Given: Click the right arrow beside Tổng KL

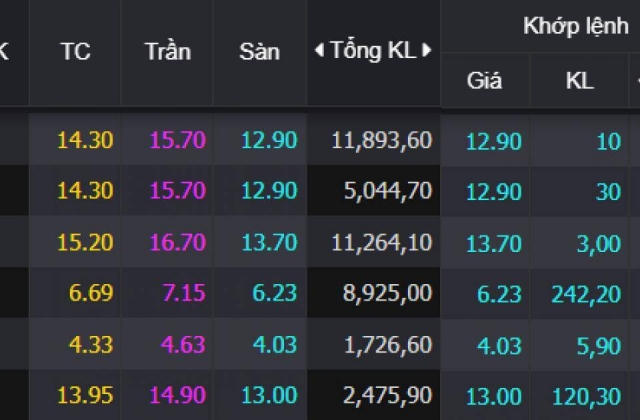Looking at the screenshot, I should point(427,50).
